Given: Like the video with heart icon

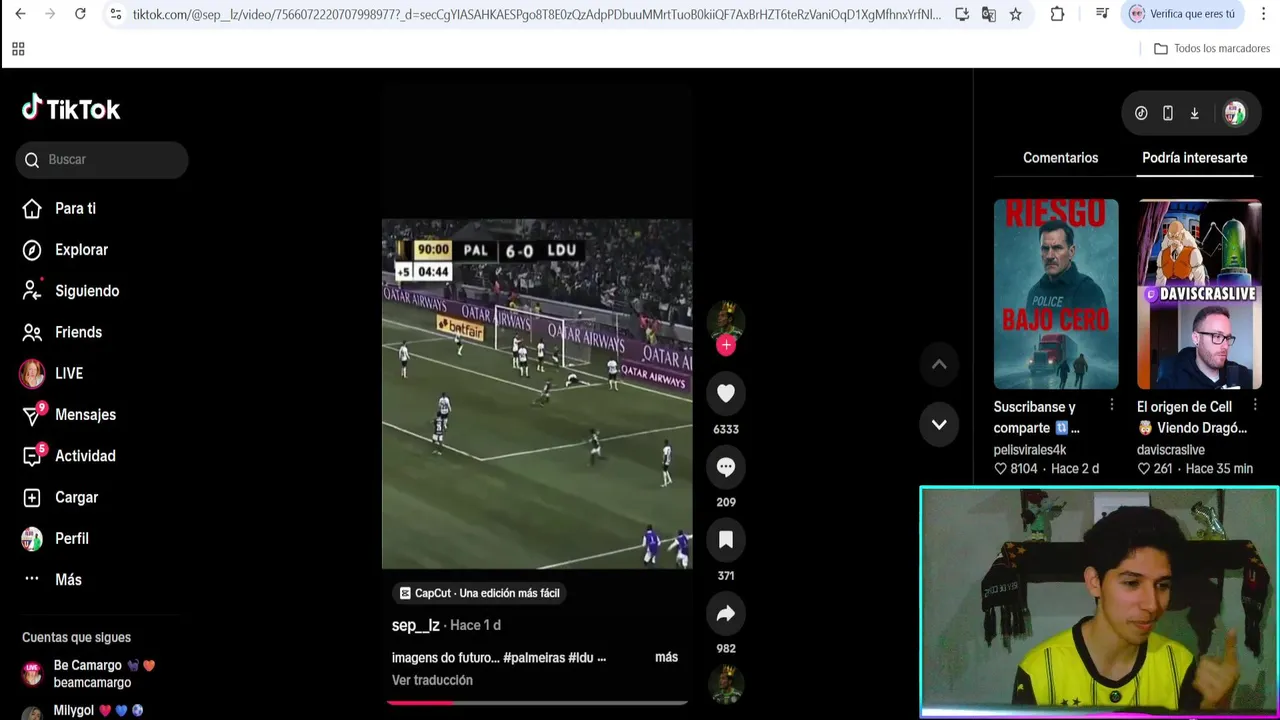Looking at the screenshot, I should (726, 393).
